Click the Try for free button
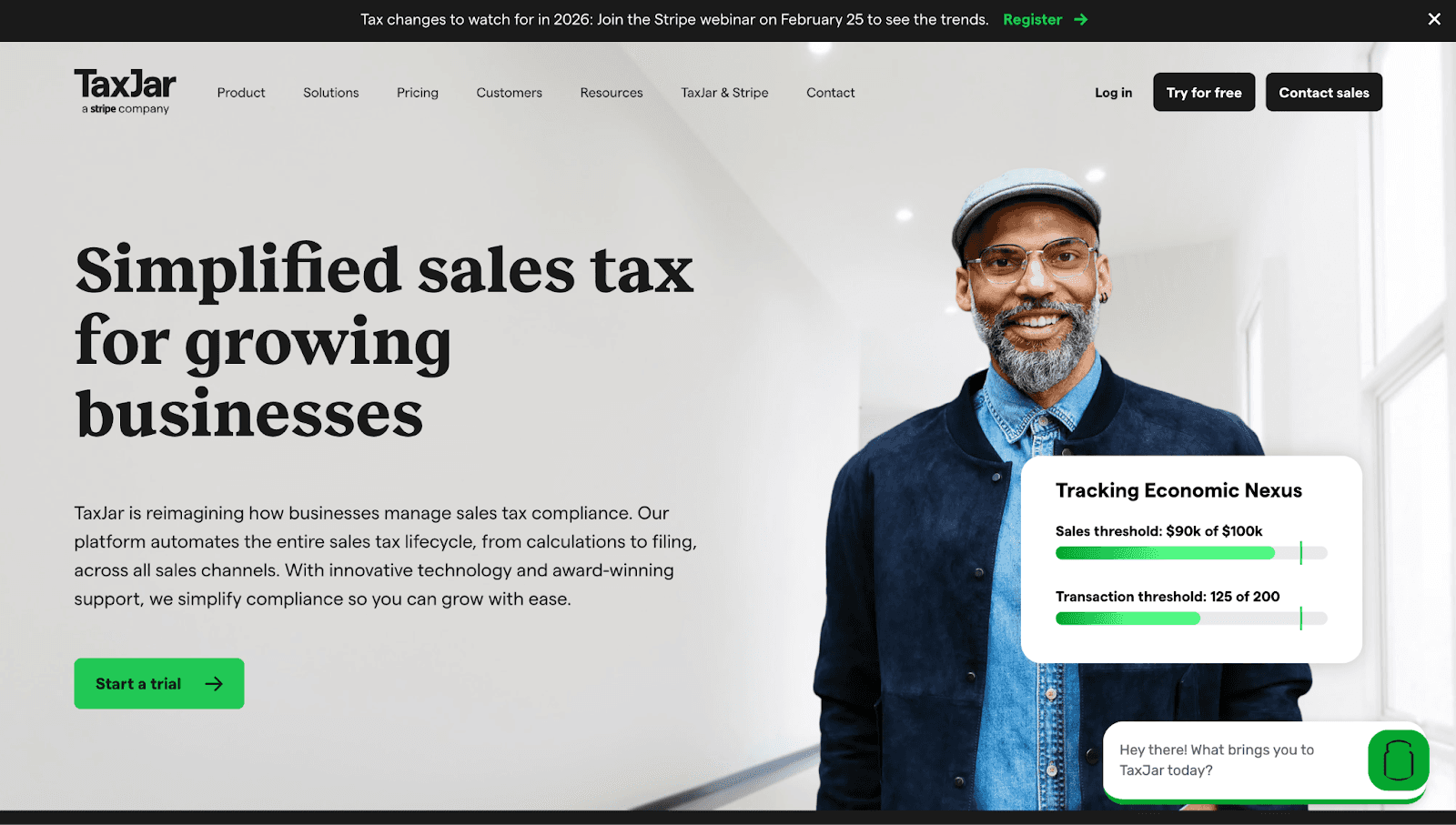This screenshot has height=825, width=1456. 1204,92
